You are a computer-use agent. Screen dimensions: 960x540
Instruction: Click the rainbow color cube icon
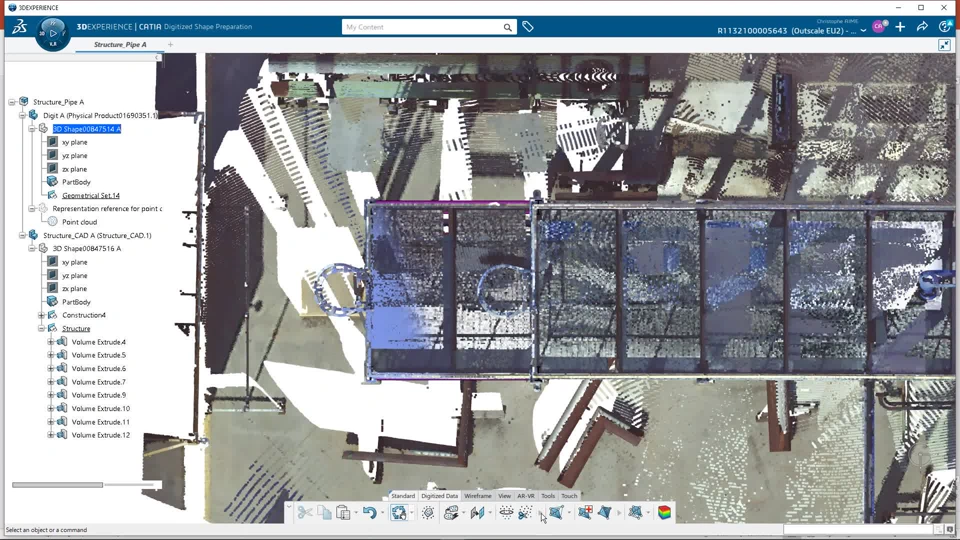click(x=664, y=512)
